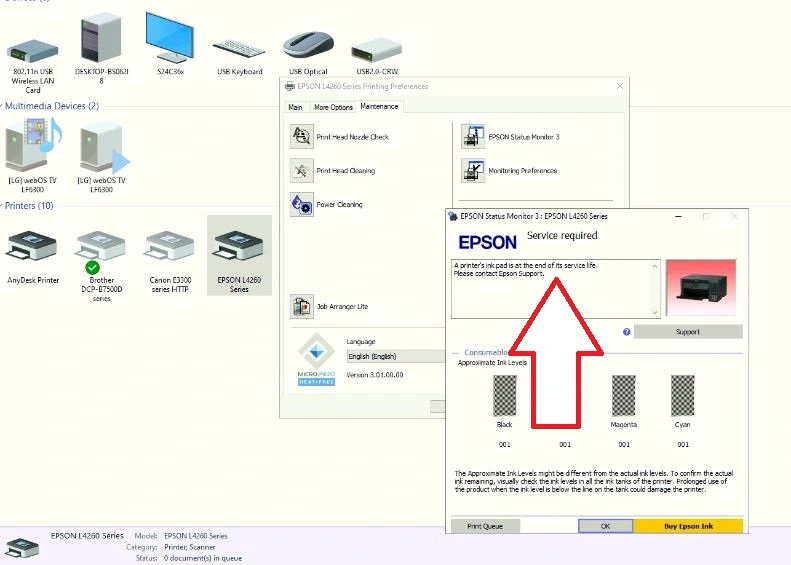Viewport: 791px width, 565px height.
Task: Switch to the More Options tab
Action: click(x=333, y=107)
